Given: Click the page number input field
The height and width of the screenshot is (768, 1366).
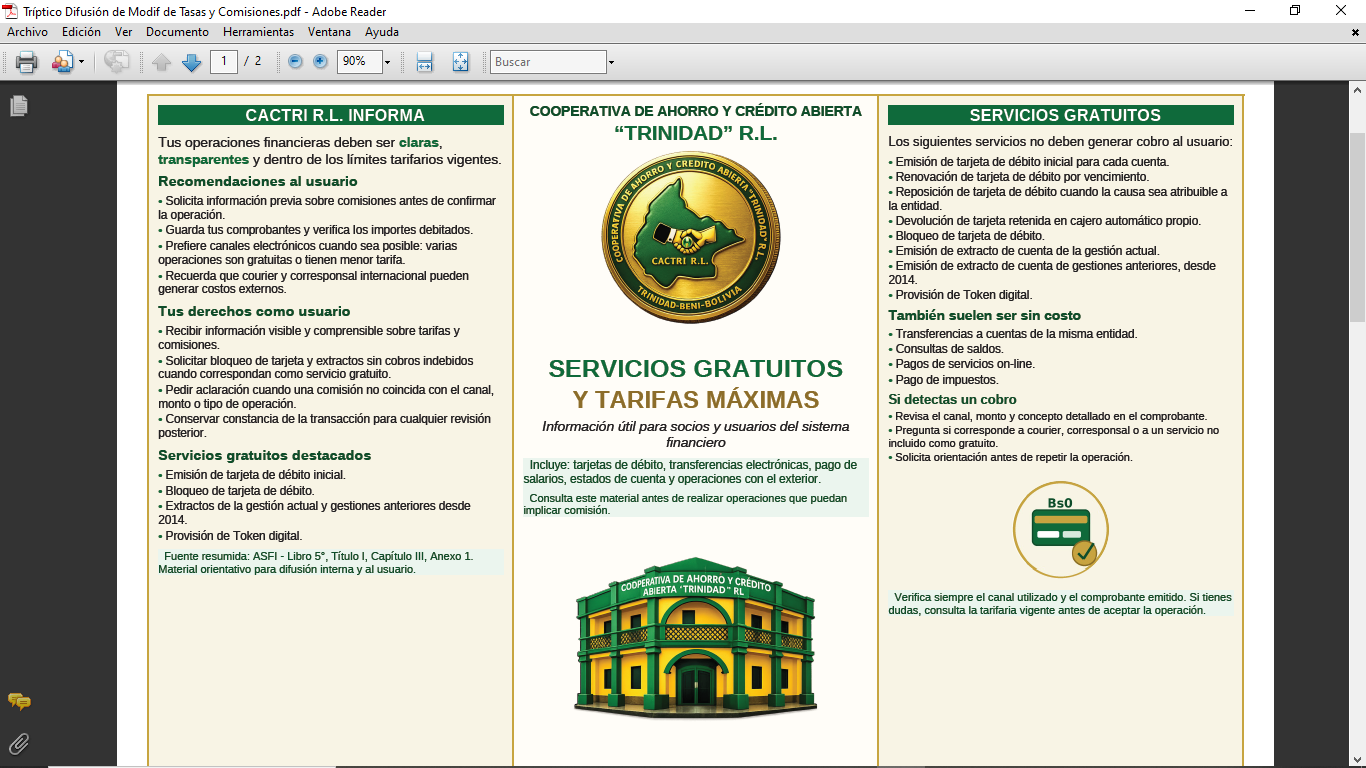Looking at the screenshot, I should [223, 62].
